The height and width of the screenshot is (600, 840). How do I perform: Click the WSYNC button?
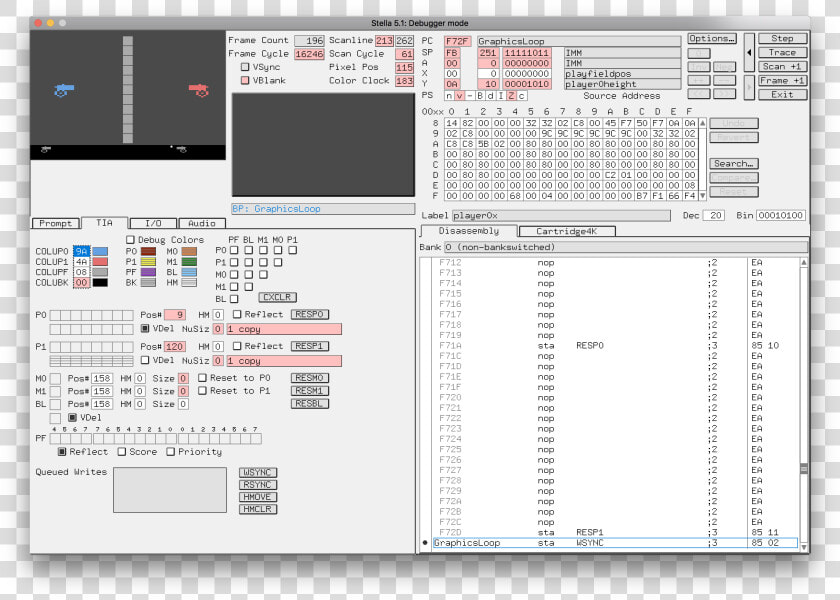pos(258,472)
